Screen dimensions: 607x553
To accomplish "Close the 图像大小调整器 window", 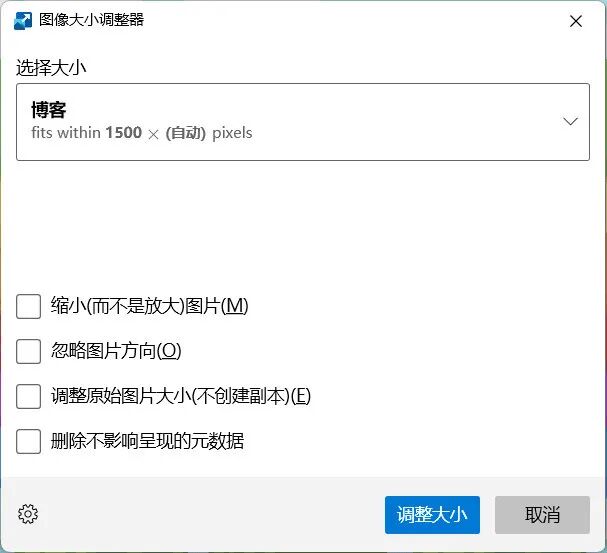I will [576, 21].
